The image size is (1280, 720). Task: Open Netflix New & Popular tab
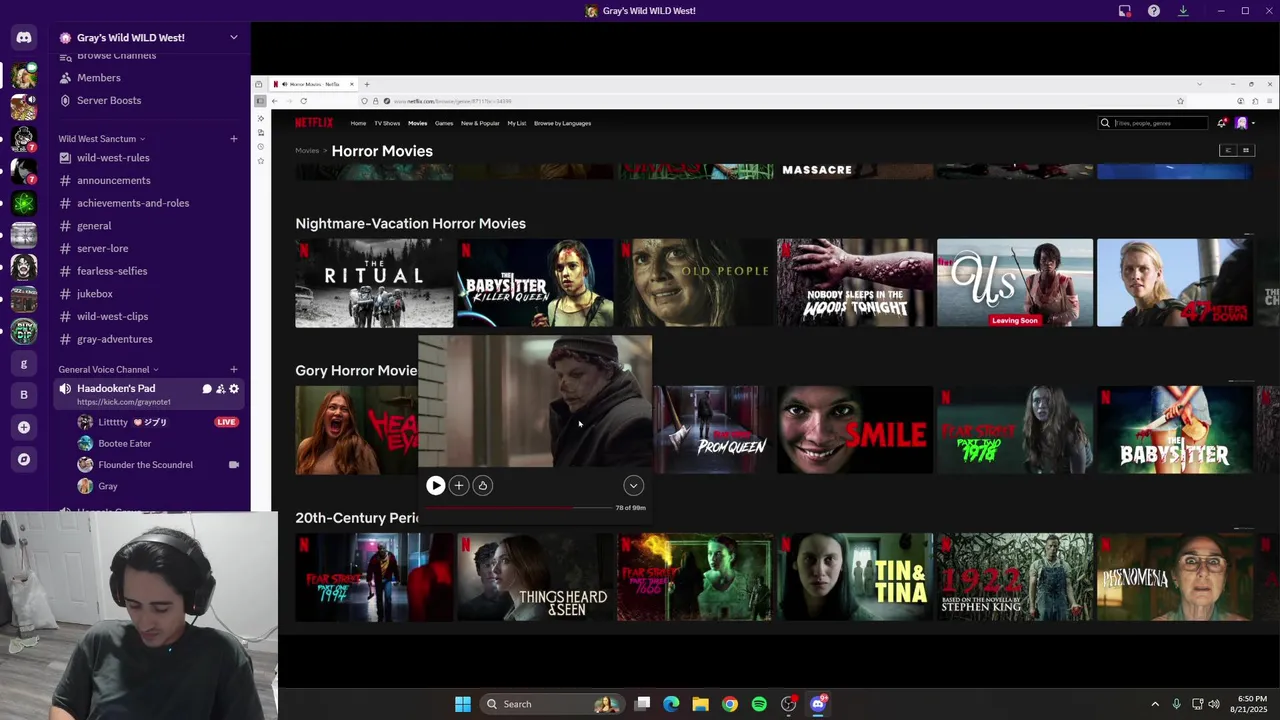(x=480, y=123)
